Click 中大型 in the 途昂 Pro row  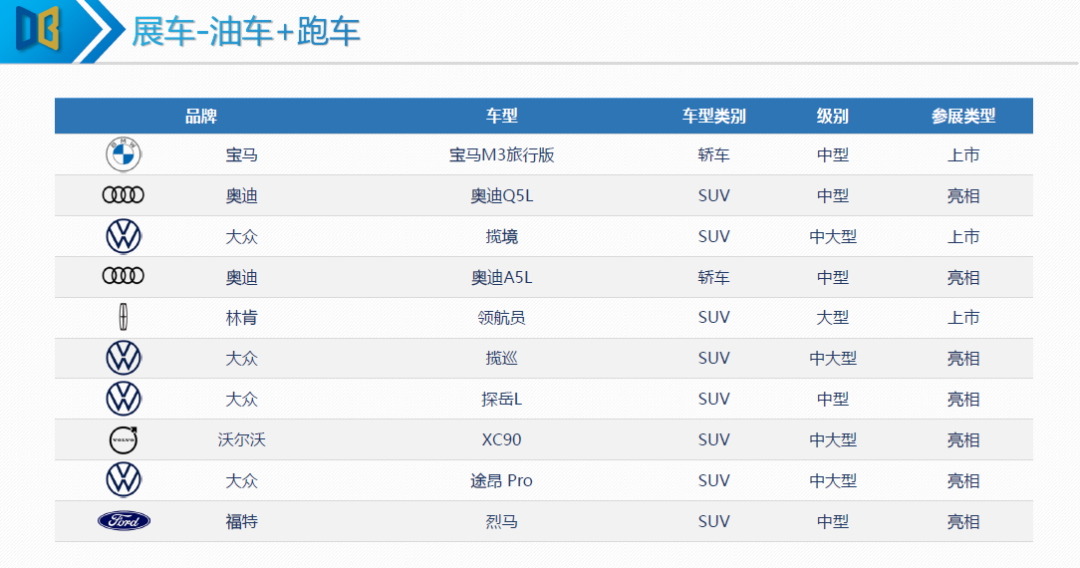(833, 481)
